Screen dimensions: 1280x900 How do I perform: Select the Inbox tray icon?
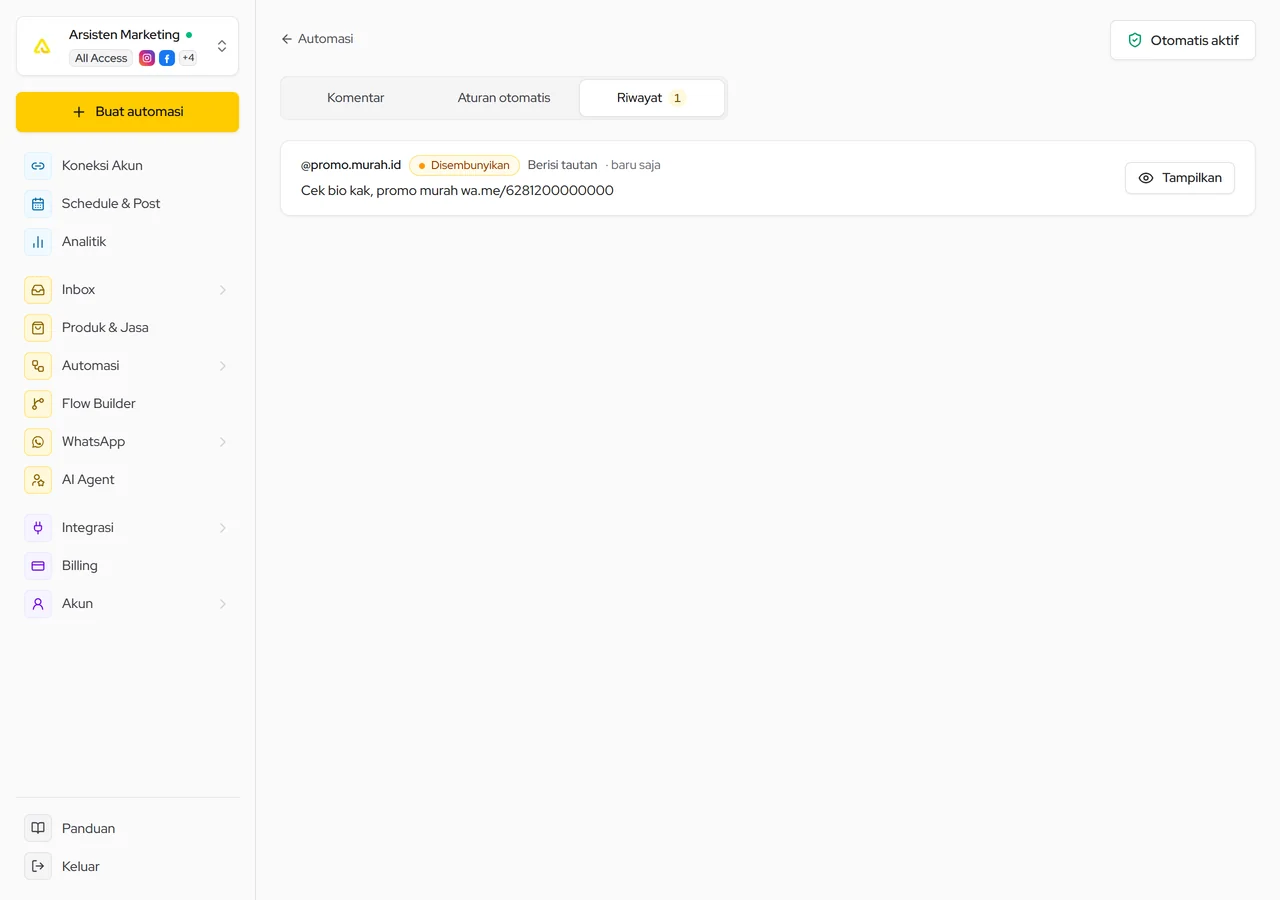38,290
